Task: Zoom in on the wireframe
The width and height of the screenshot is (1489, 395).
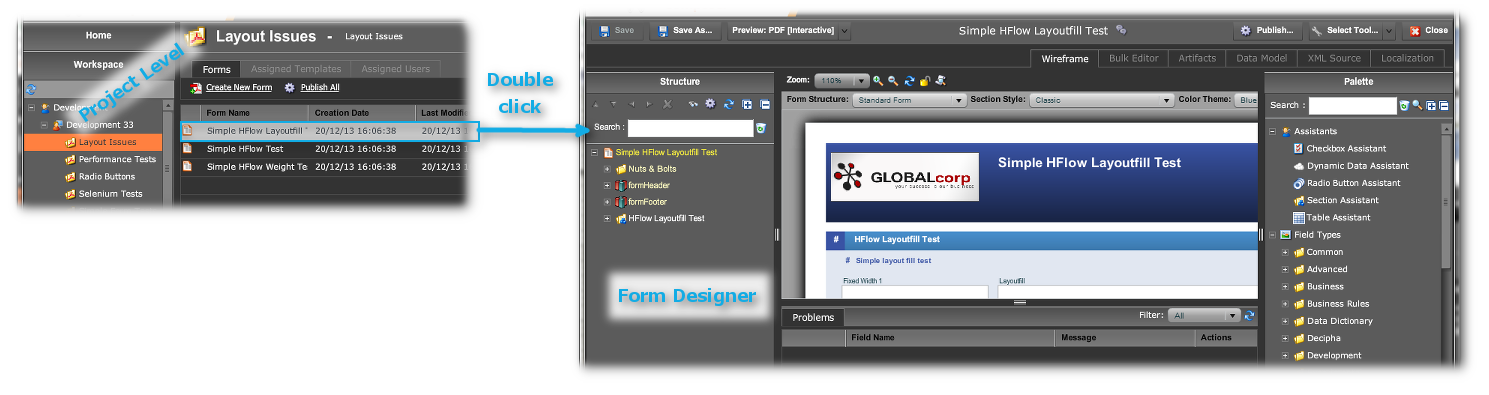Action: click(x=878, y=81)
